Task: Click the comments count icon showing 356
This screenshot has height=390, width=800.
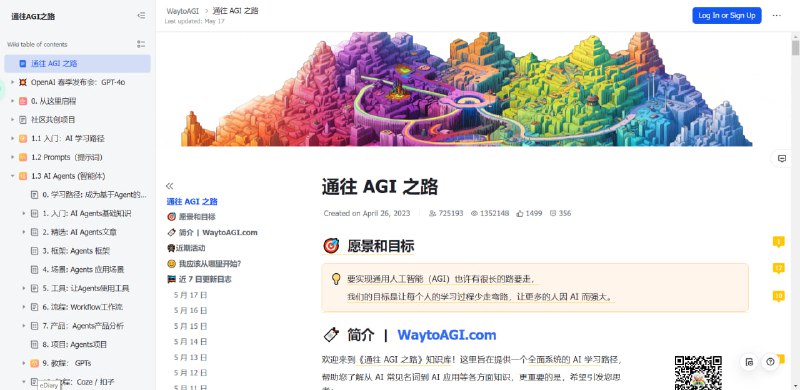Action: [x=553, y=213]
